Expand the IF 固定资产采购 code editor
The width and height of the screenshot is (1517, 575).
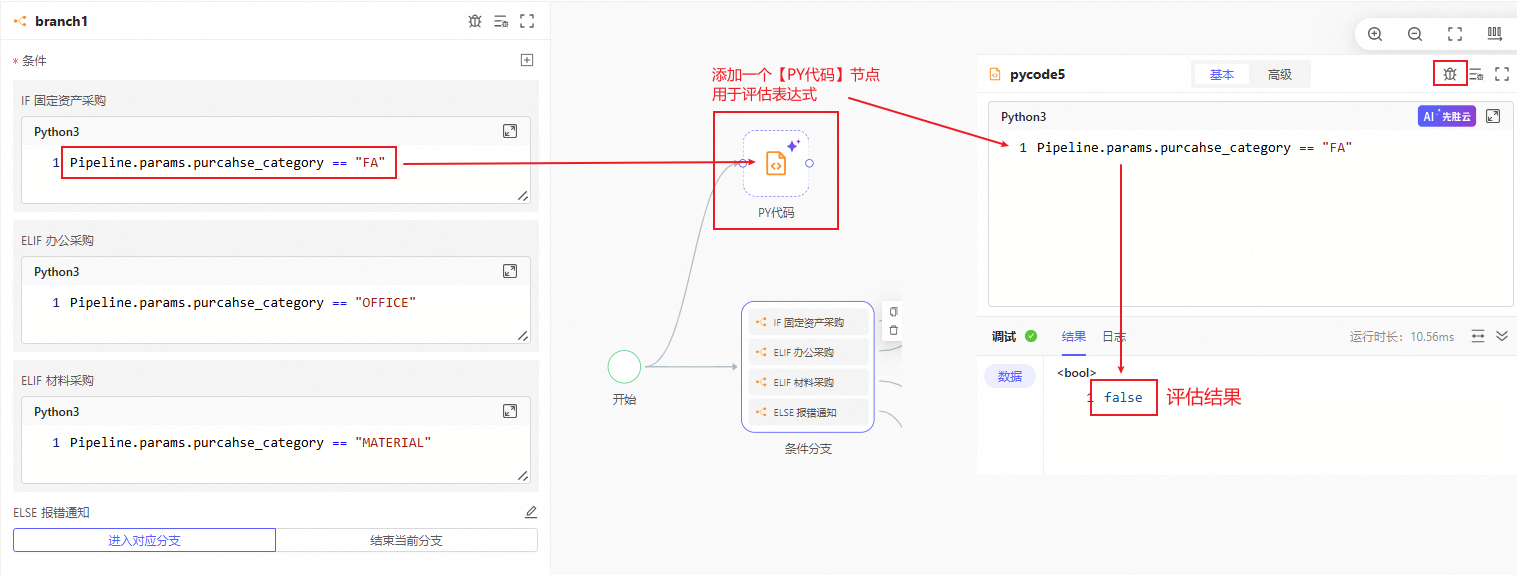(509, 131)
